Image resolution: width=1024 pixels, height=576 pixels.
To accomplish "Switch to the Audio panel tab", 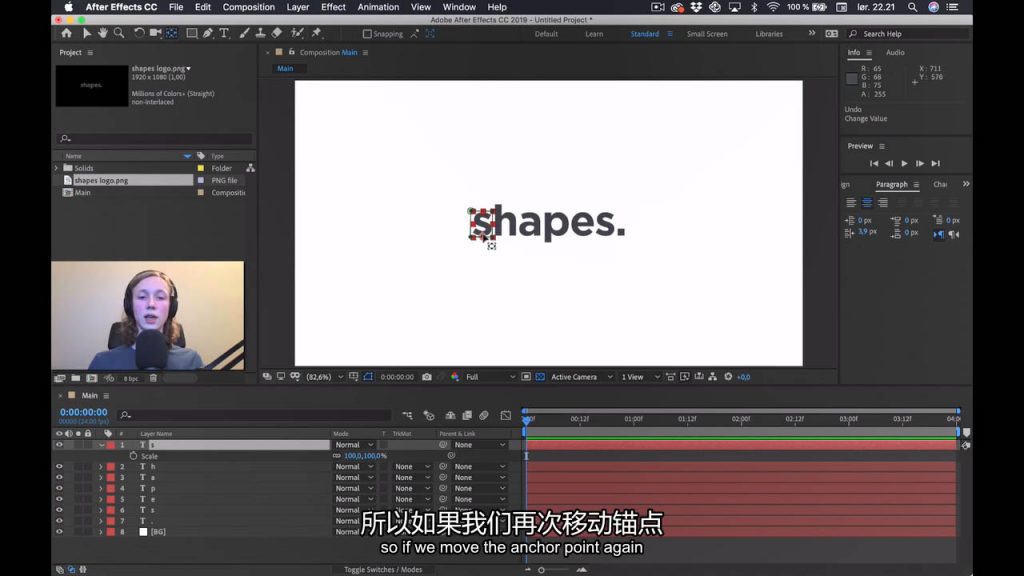I will coord(895,52).
